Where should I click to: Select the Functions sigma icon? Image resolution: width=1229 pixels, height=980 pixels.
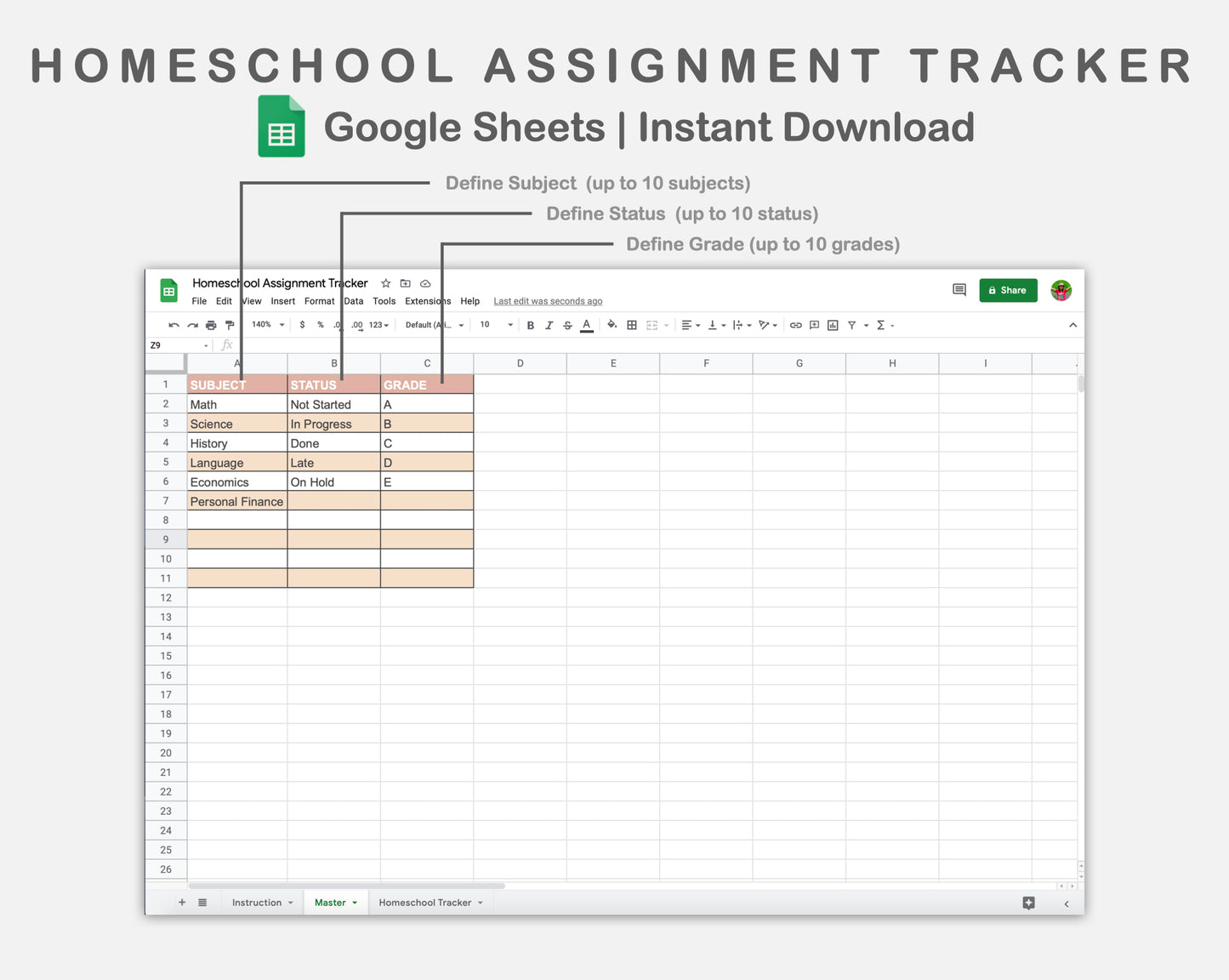879,325
